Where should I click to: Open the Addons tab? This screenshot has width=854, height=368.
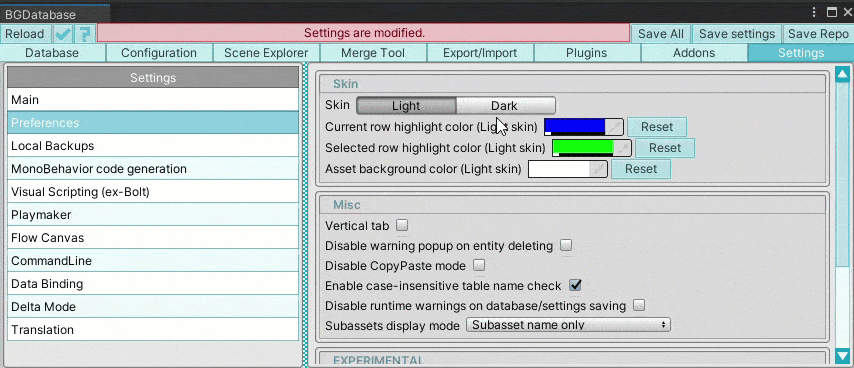tap(694, 53)
